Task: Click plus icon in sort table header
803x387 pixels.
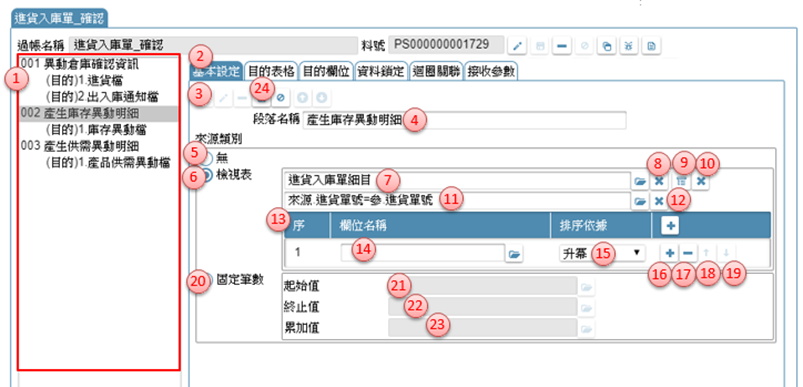Action: (669, 226)
